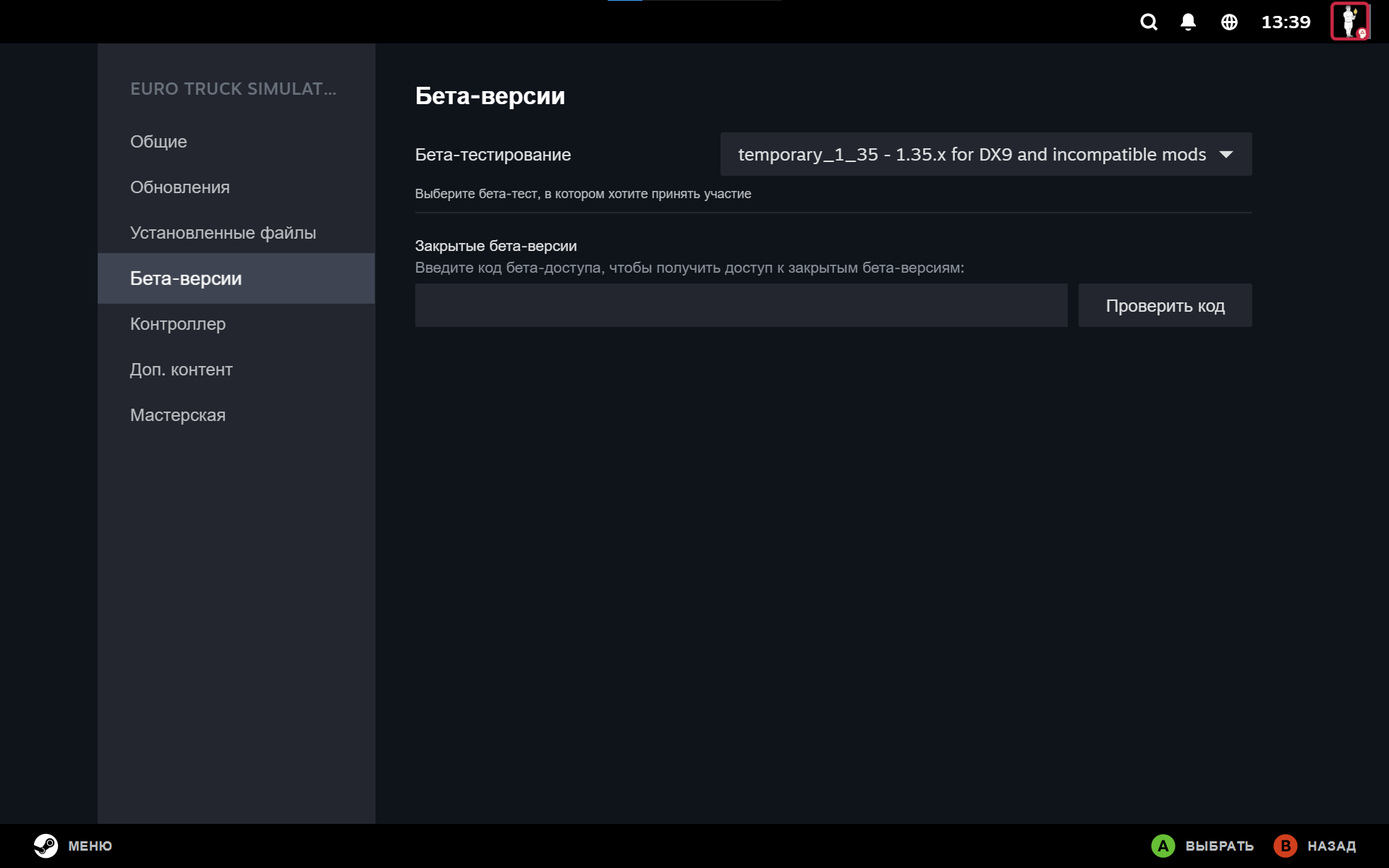This screenshot has width=1389, height=868.
Task: Click the ВЫБРАТЬ label in footer
Action: pyautogui.click(x=1220, y=846)
